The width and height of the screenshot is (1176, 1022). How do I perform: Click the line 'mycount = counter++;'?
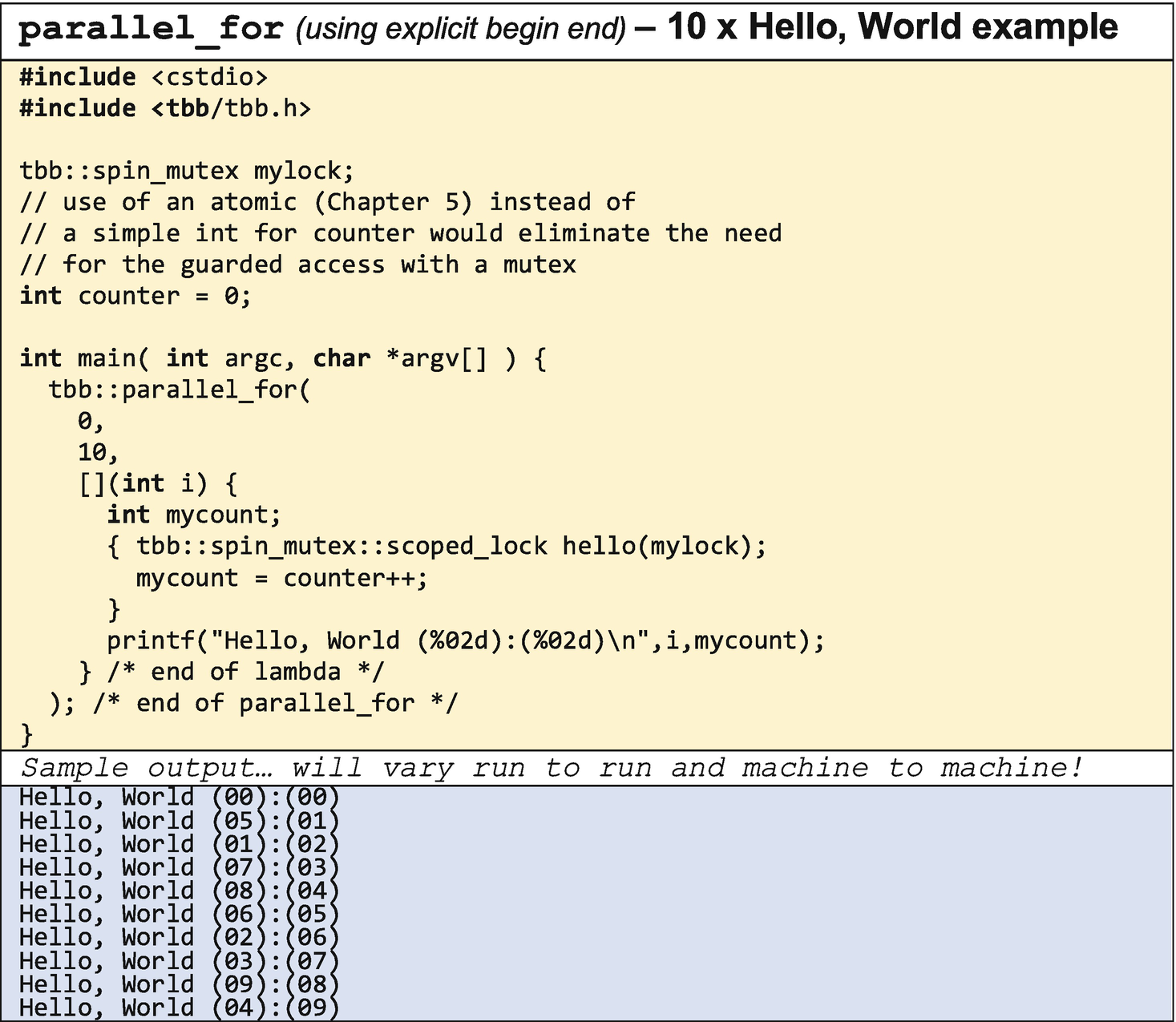click(x=282, y=579)
